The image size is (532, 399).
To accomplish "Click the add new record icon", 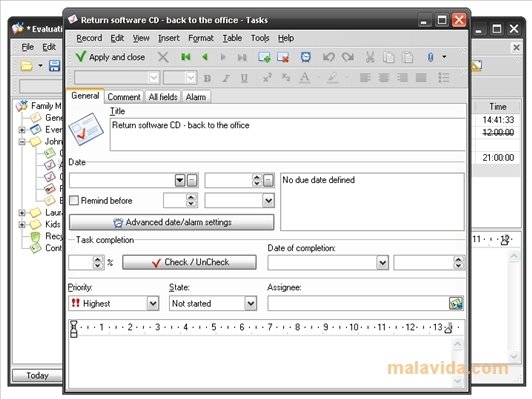I will [264, 57].
